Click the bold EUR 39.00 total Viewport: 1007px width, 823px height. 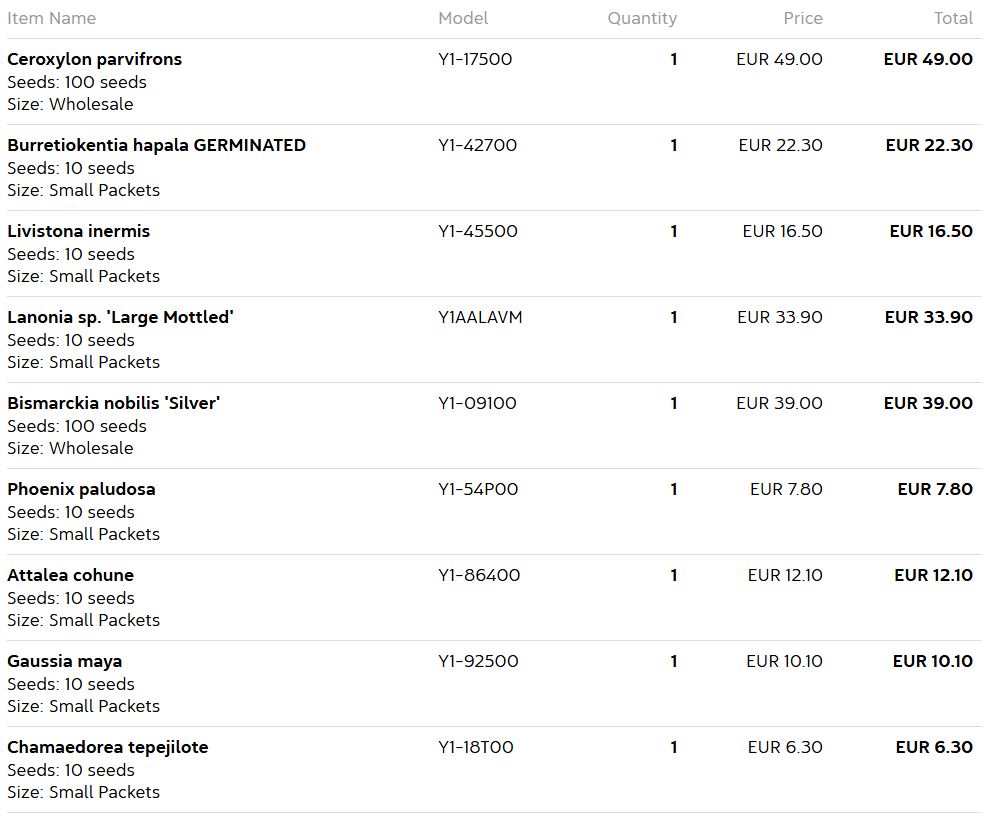928,403
